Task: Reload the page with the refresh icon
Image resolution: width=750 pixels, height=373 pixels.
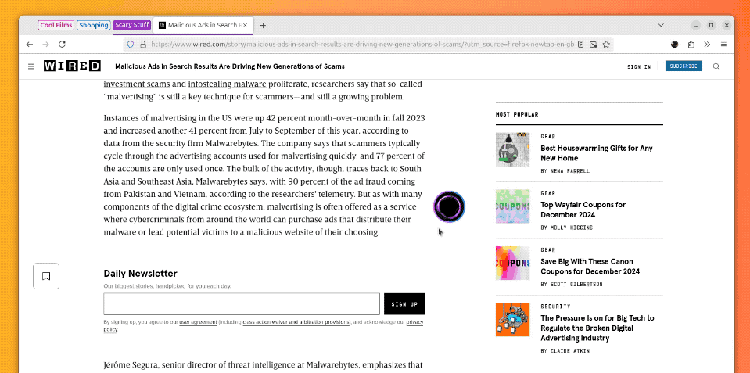Action: click(62, 44)
